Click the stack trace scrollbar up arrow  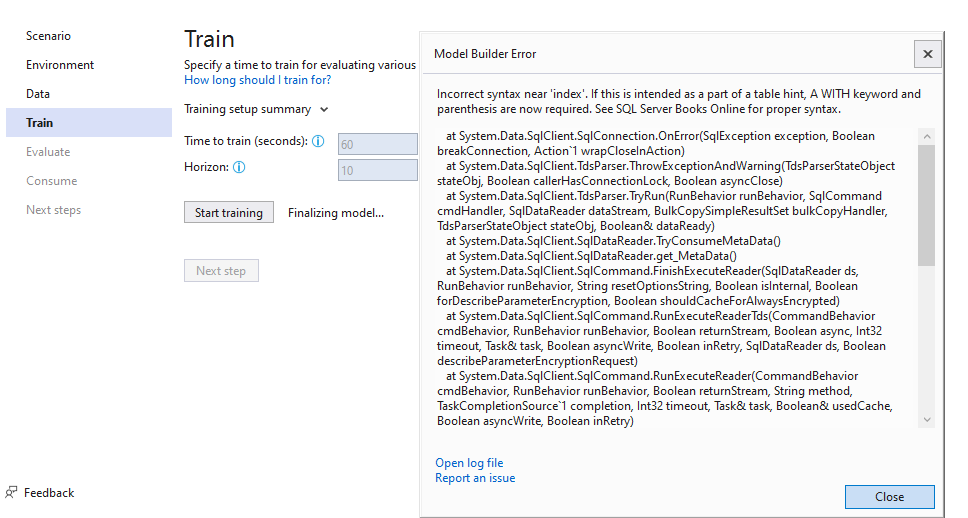(x=927, y=136)
